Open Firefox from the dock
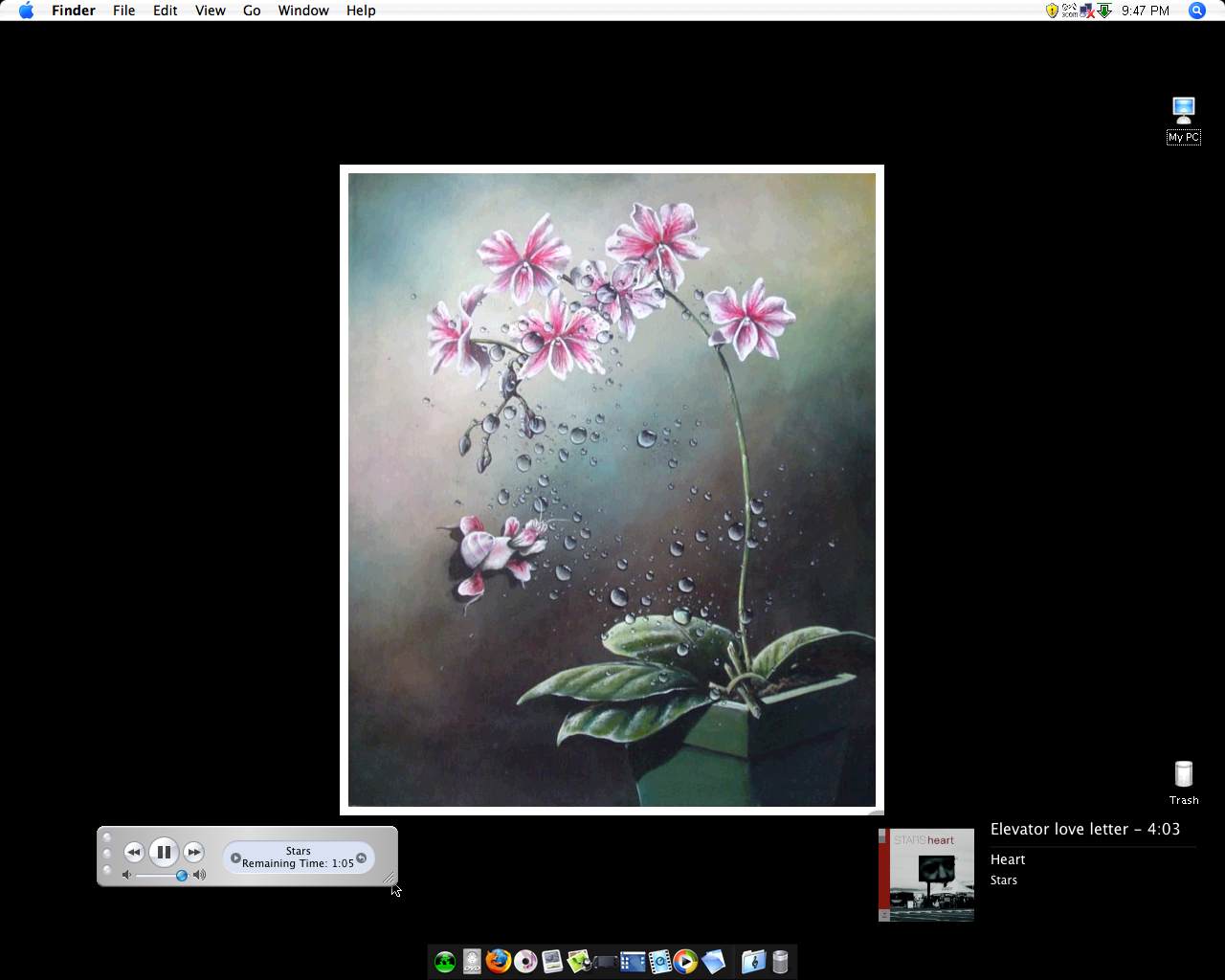 pyautogui.click(x=498, y=961)
